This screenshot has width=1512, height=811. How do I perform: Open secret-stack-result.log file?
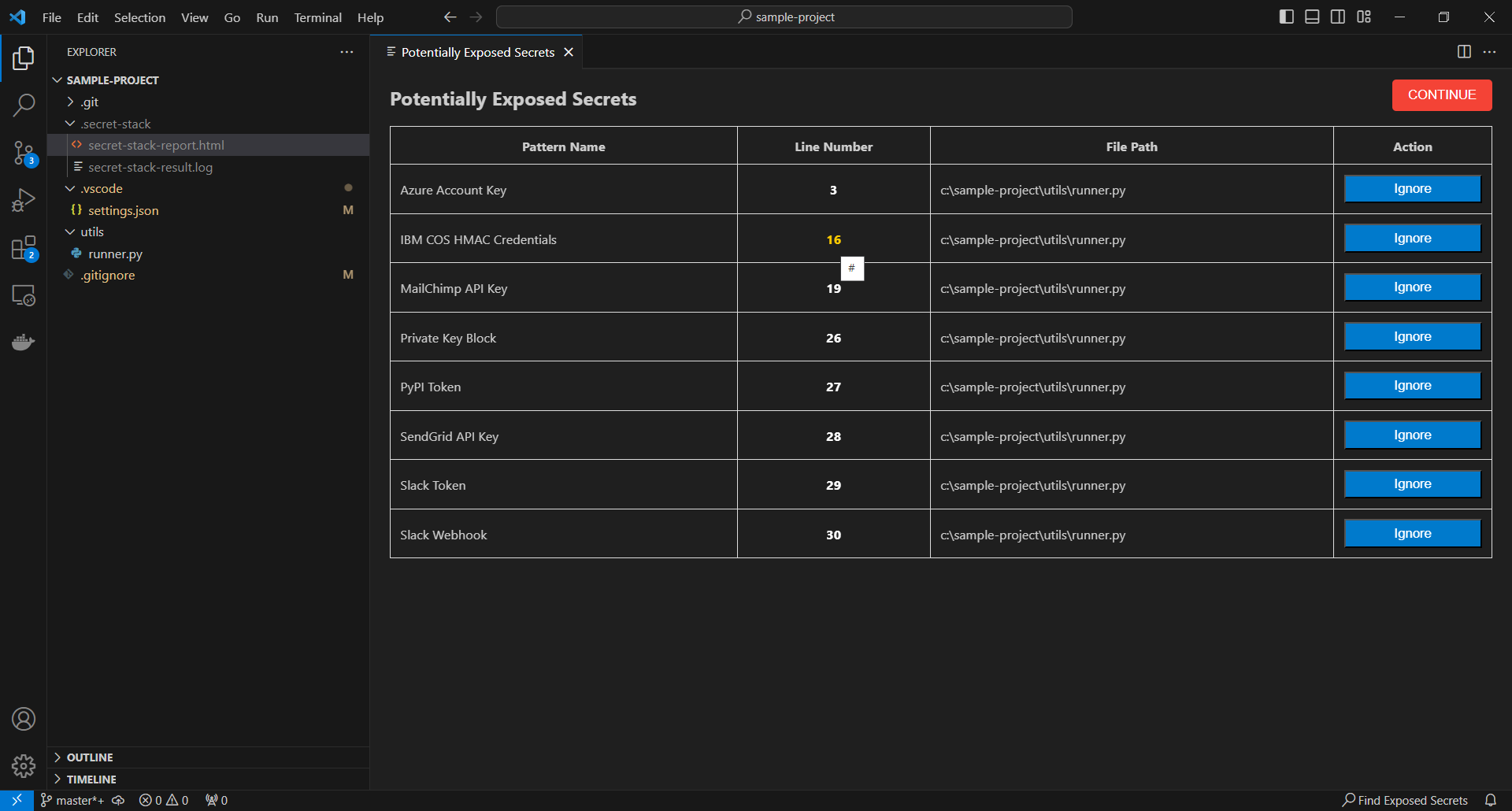[x=208, y=167]
